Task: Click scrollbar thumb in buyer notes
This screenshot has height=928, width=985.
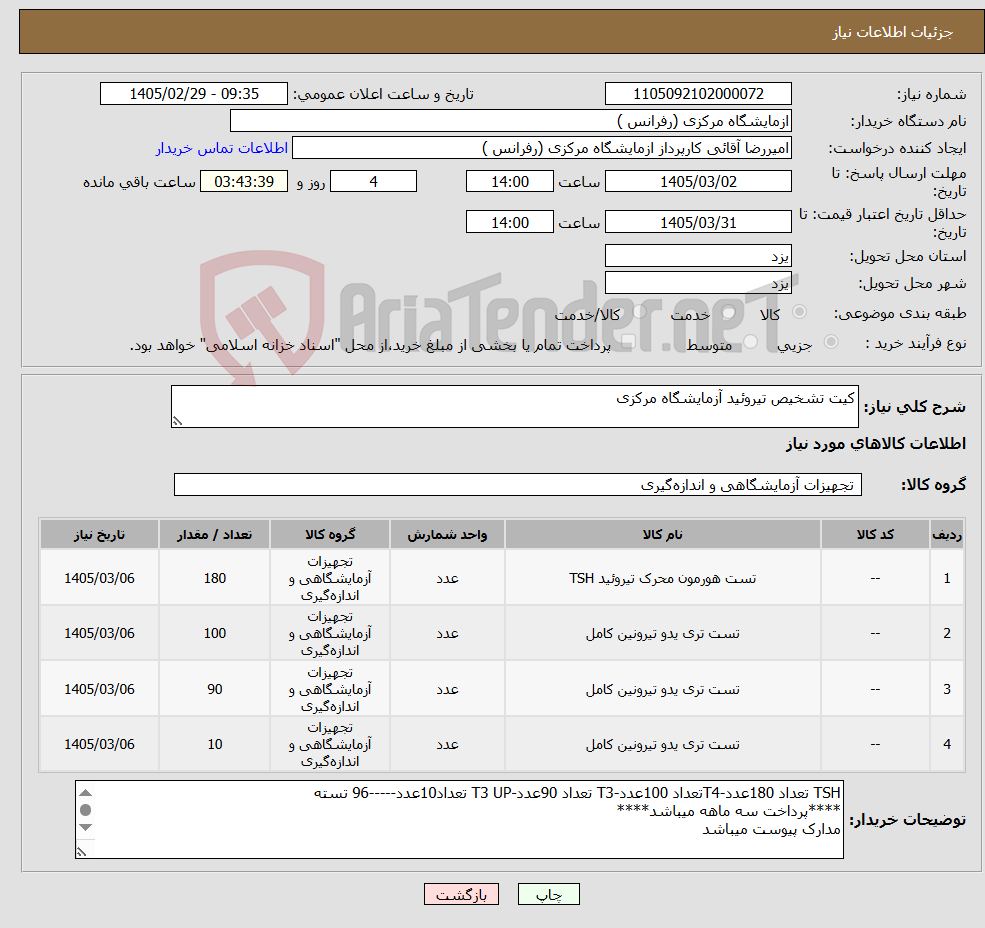Action: coord(86,810)
